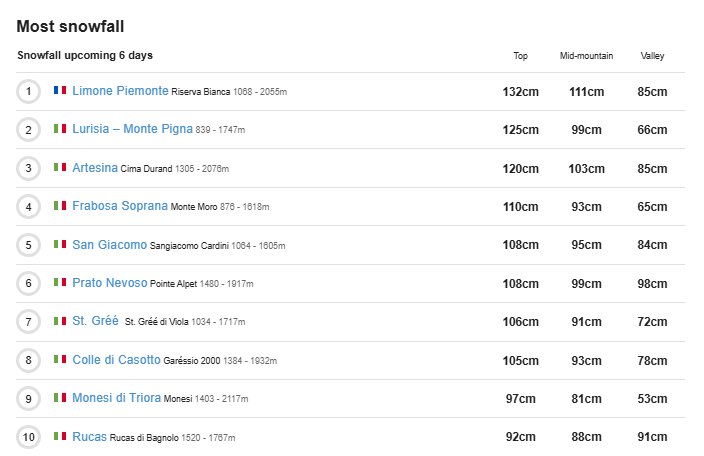Click the rank 10 circle badge
The width and height of the screenshot is (704, 456).
29,437
